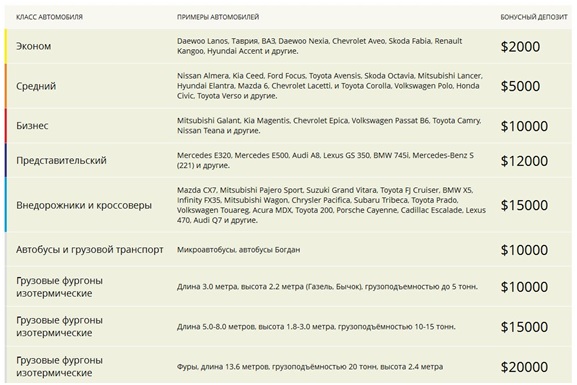Click the Daewoo Lanos examples text
Image resolution: width=577 pixels, height=385 pixels.
point(319,46)
